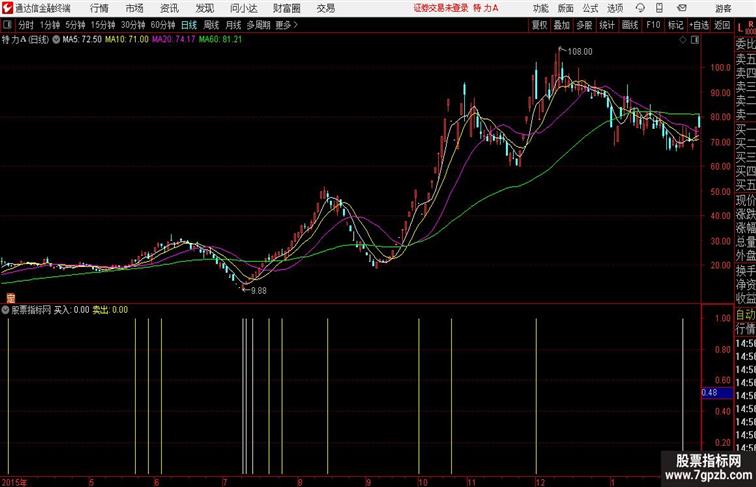Click the 9.88 low price label

[259, 291]
